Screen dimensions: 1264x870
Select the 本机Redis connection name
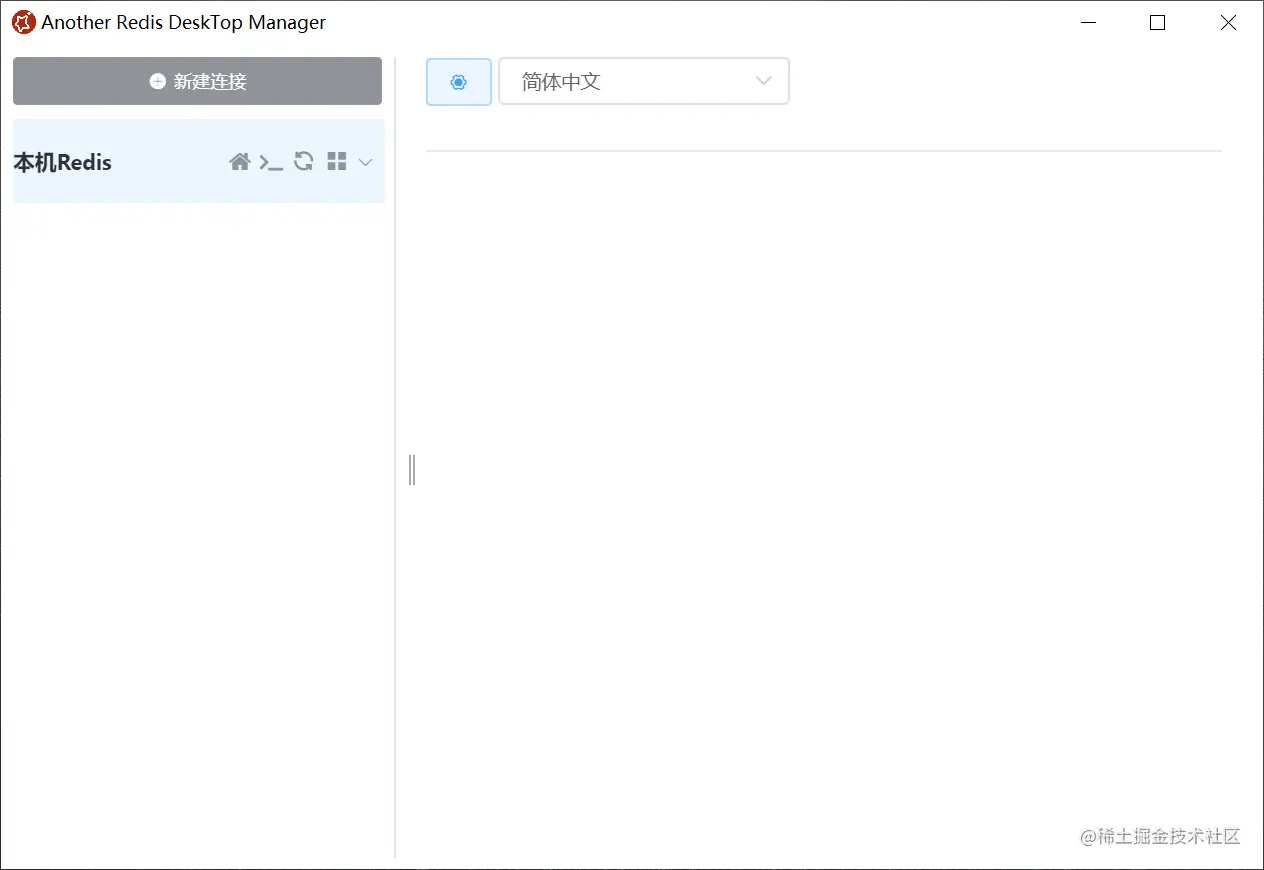point(62,162)
